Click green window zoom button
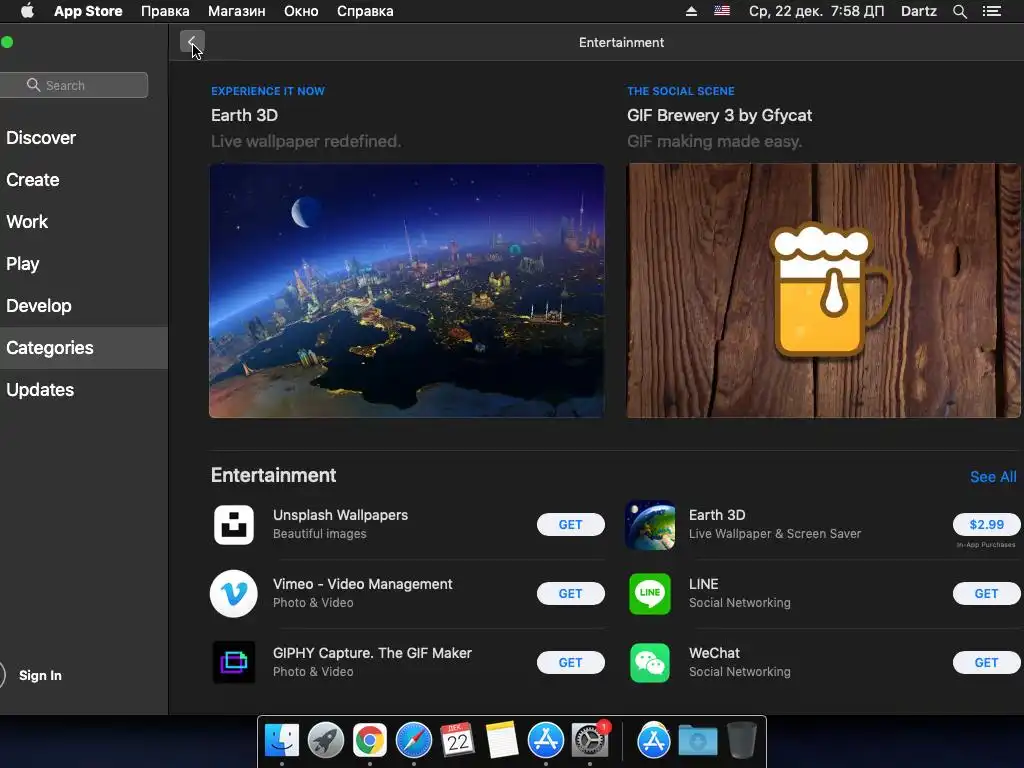 7,42
